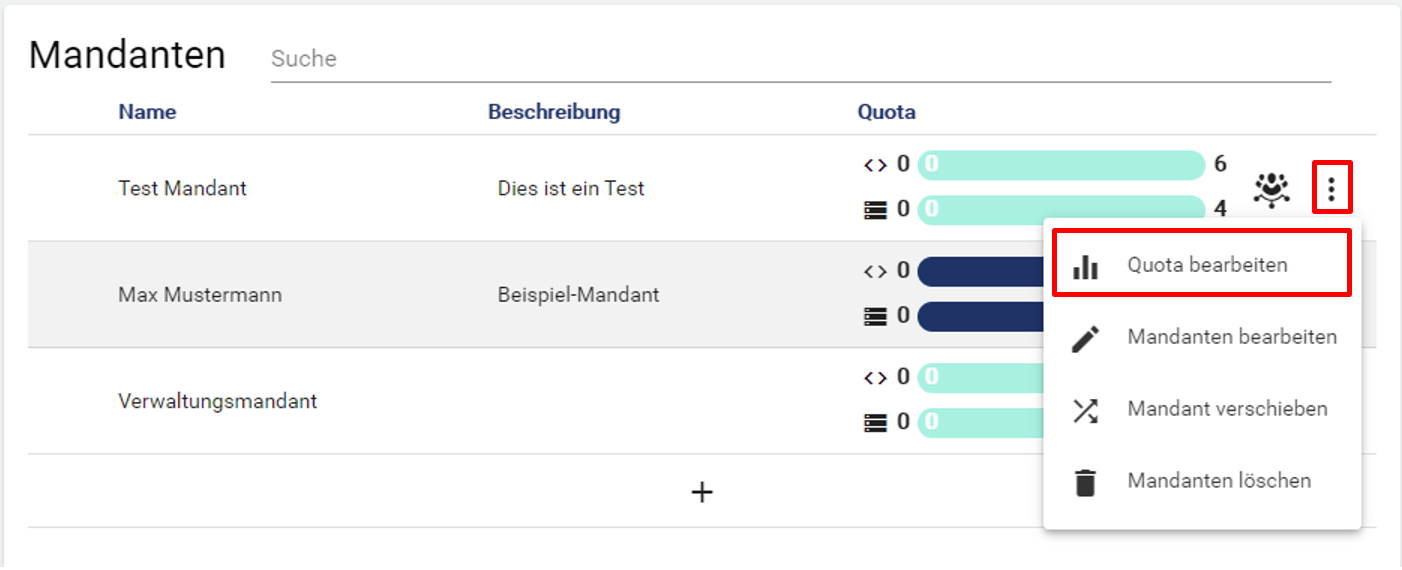The width and height of the screenshot is (1402, 570).
Task: Click the code brackets quota icon for Test Mandant
Action: [875, 164]
